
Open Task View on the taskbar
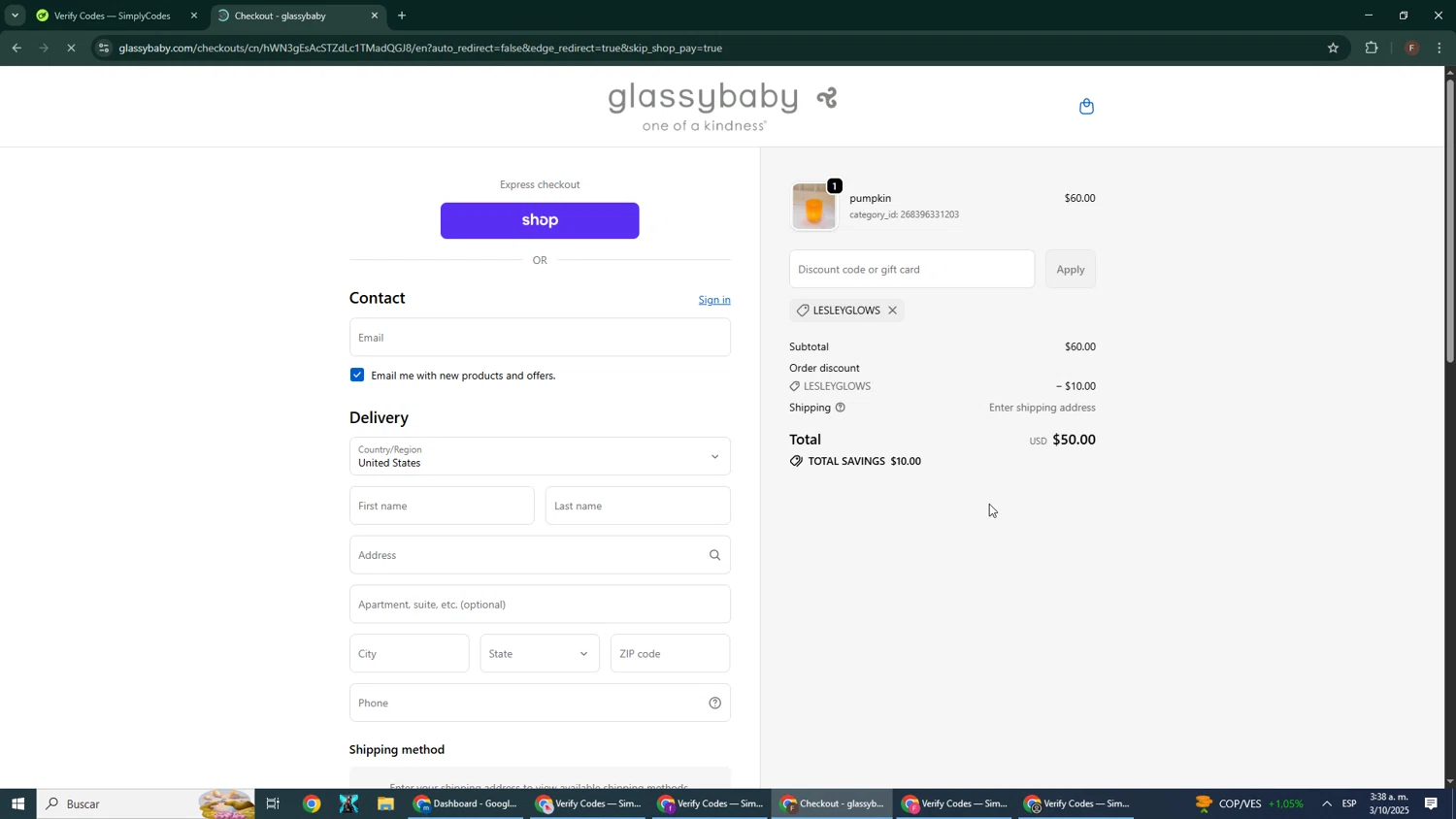coord(273,803)
